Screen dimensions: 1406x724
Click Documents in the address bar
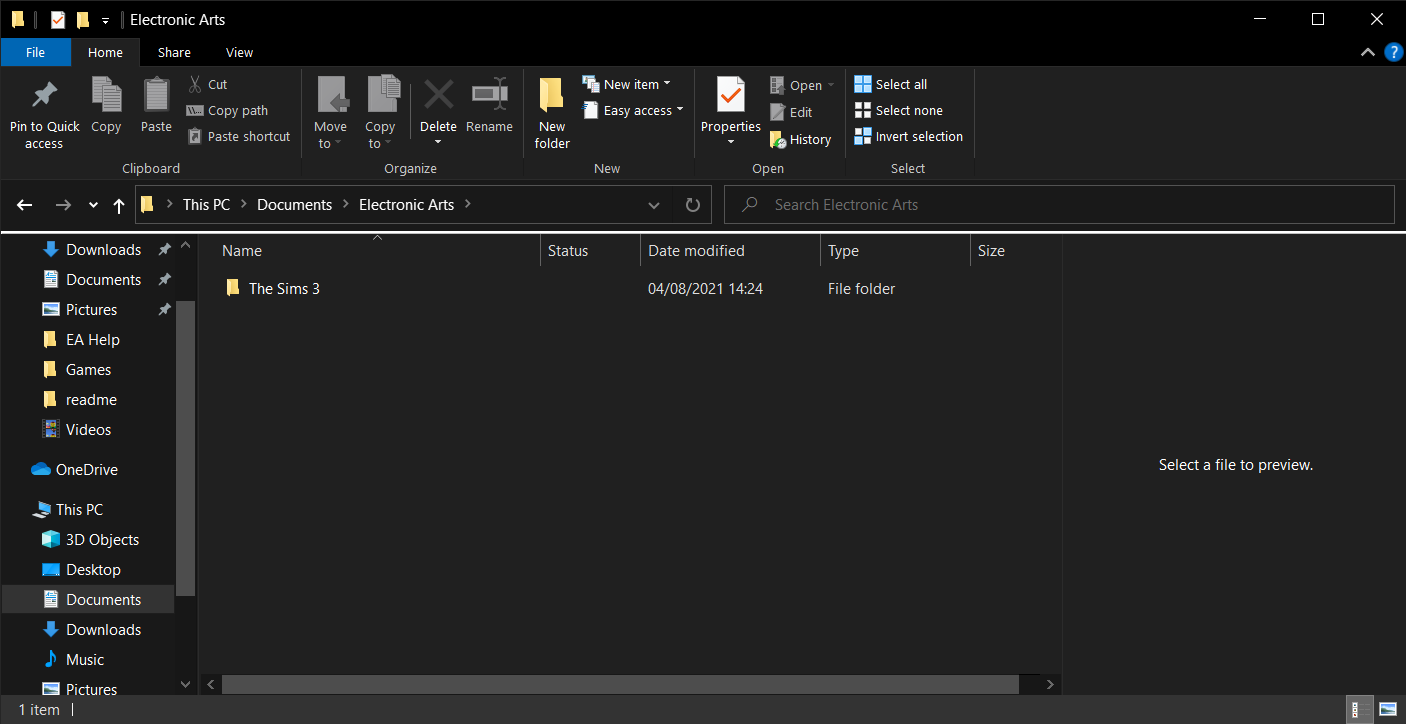click(x=294, y=205)
